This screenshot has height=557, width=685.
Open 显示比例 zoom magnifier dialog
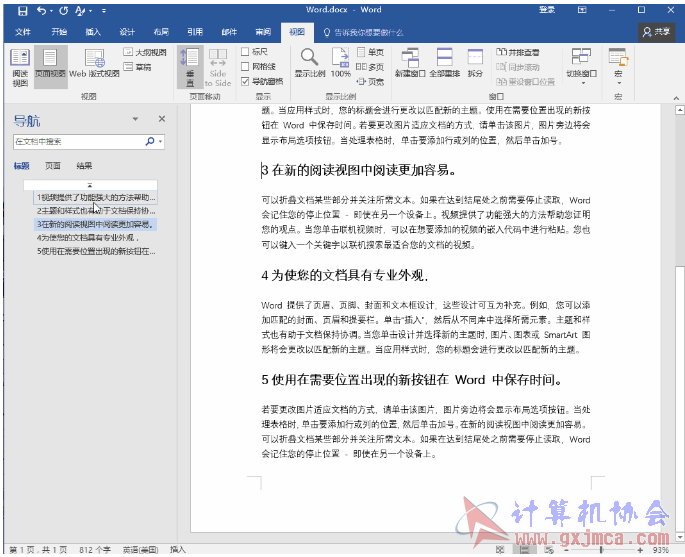(310, 62)
